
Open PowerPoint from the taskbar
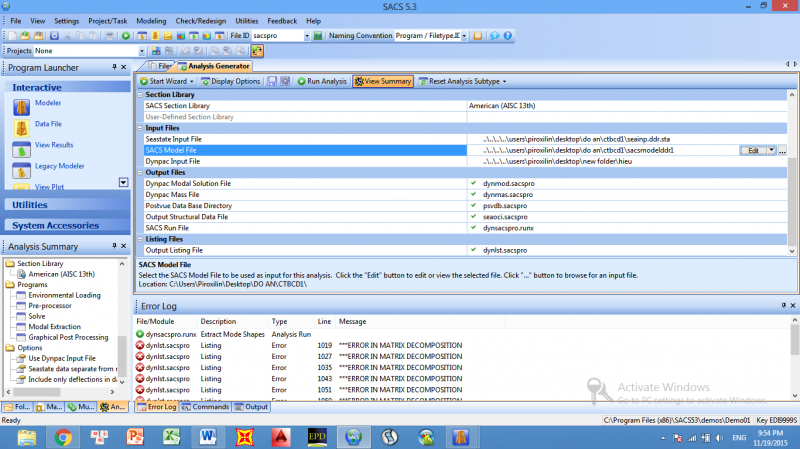coord(136,437)
